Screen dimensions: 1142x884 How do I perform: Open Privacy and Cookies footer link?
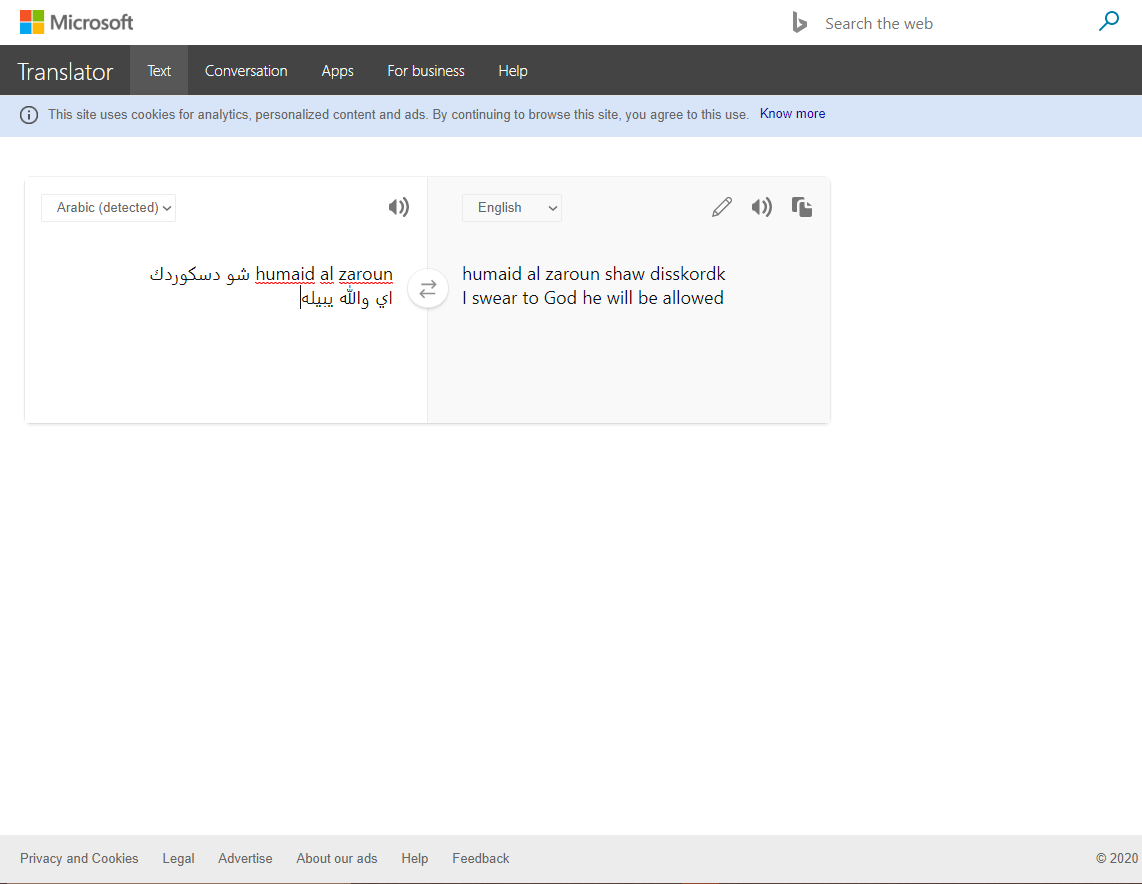click(x=79, y=859)
